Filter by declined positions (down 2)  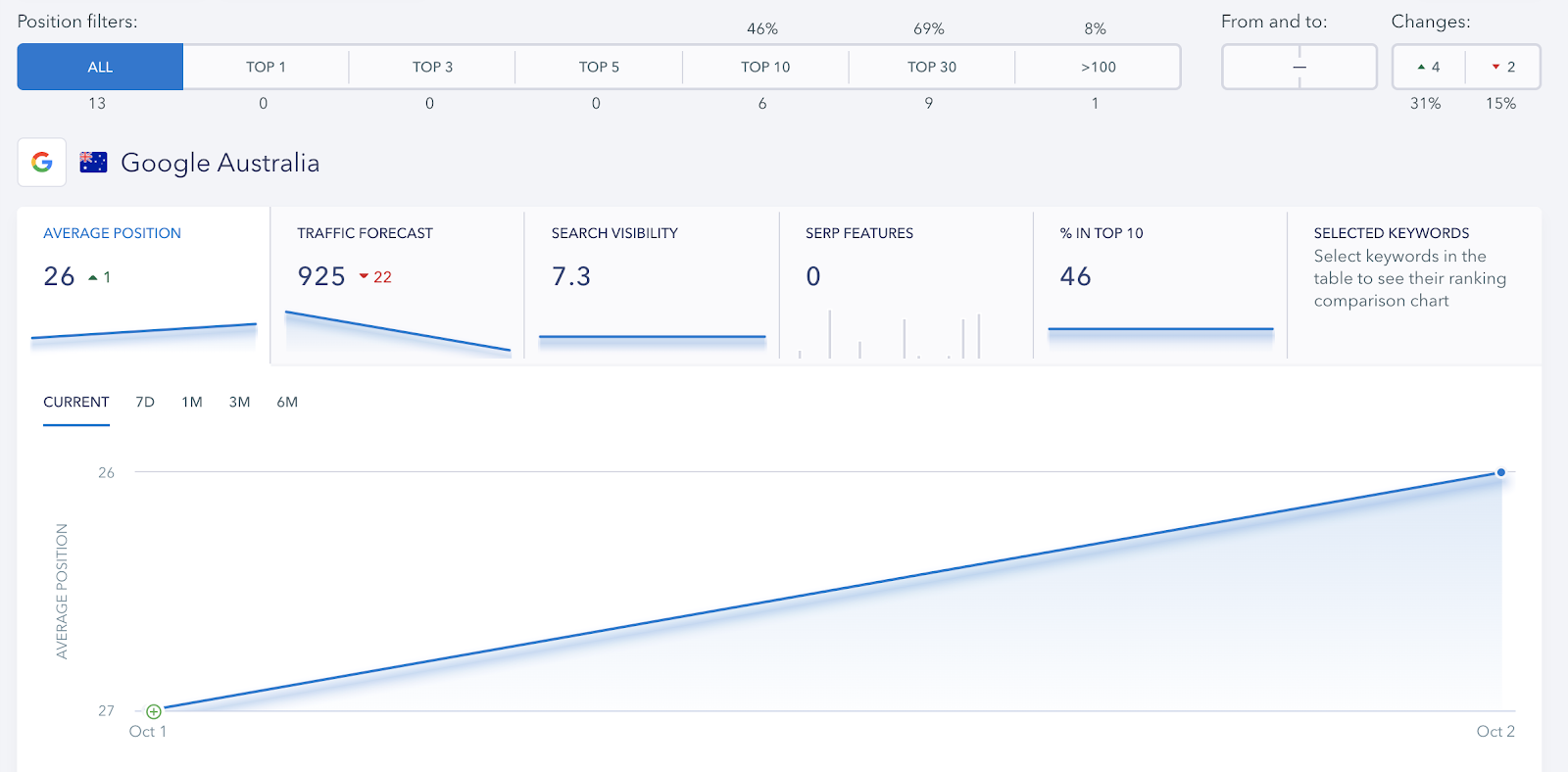(1503, 67)
